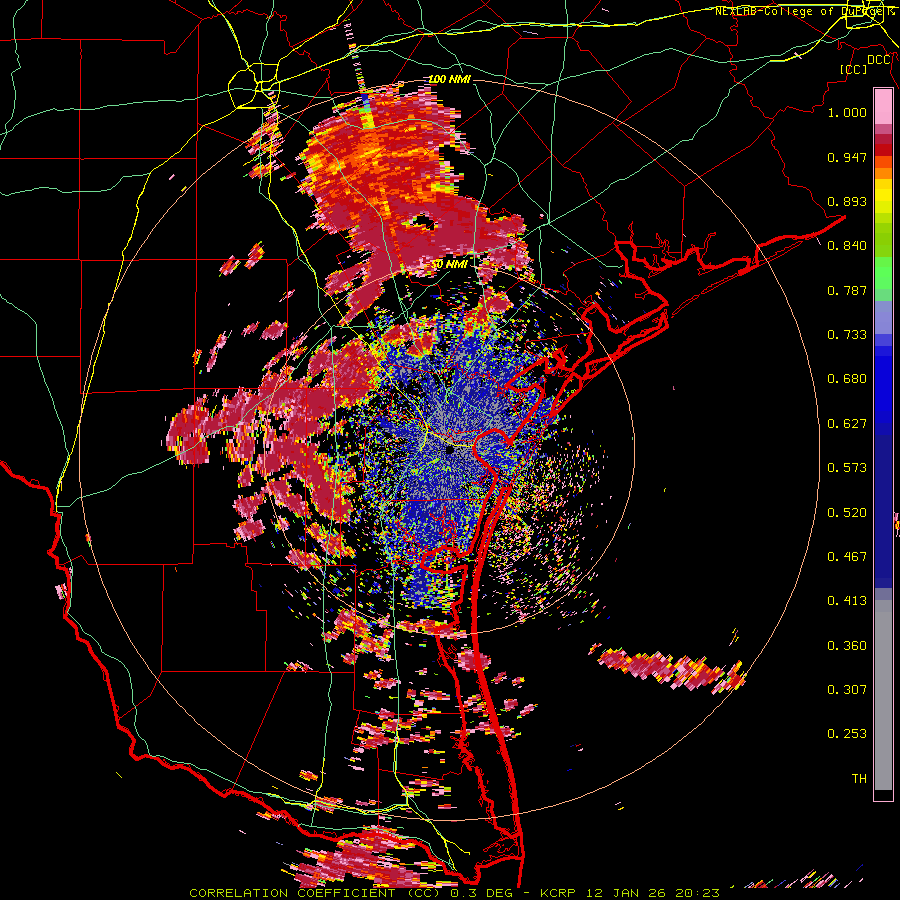This screenshot has height=900, width=900.
Task: Select the 0.467 scale value
Action: click(847, 557)
